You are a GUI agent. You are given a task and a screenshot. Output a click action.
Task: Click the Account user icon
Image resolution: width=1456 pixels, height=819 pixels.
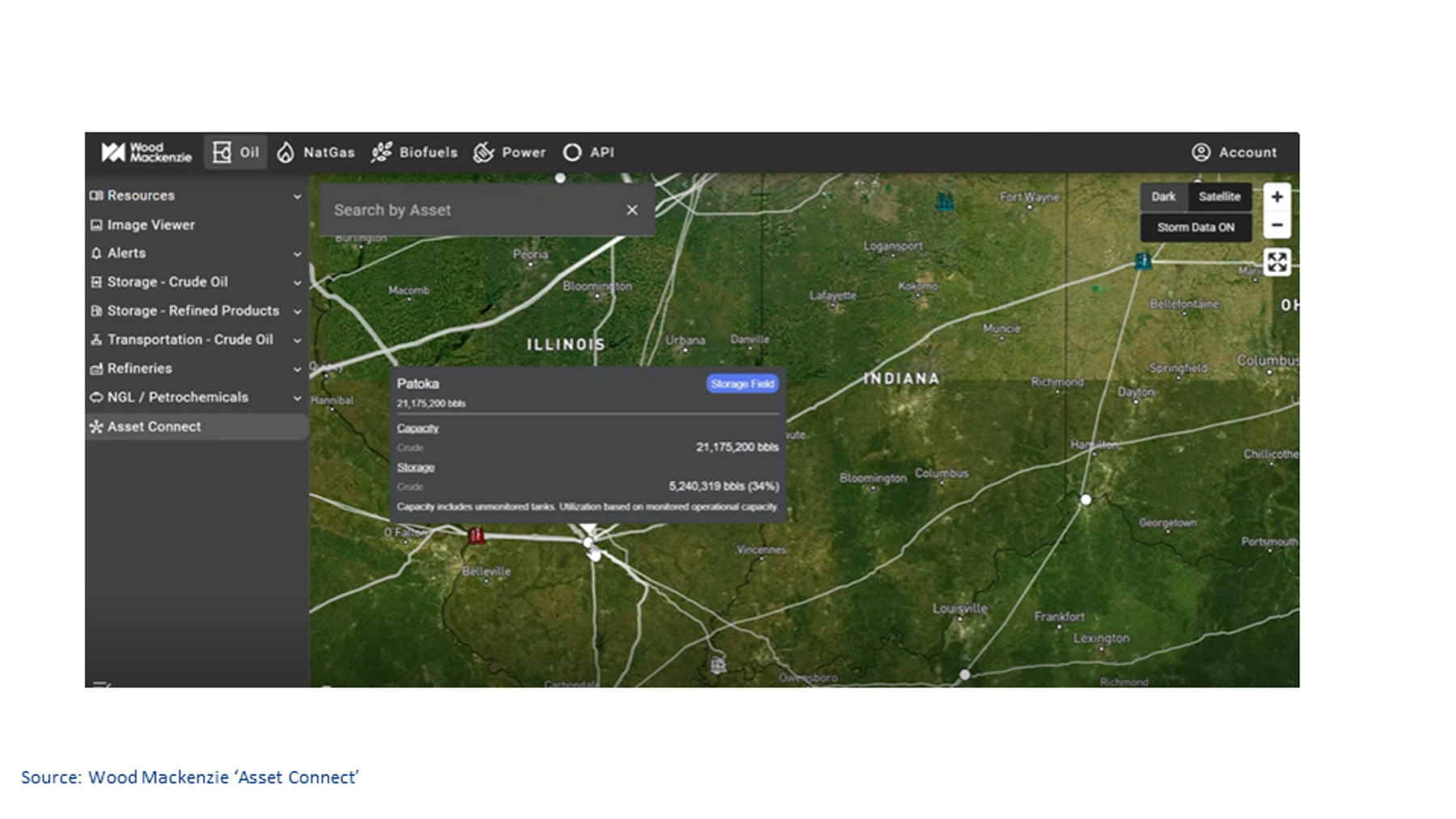click(x=1200, y=152)
